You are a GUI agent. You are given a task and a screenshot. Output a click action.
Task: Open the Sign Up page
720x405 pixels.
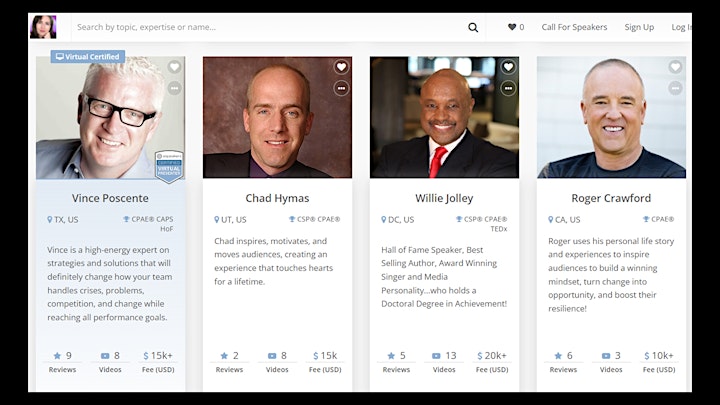(639, 27)
